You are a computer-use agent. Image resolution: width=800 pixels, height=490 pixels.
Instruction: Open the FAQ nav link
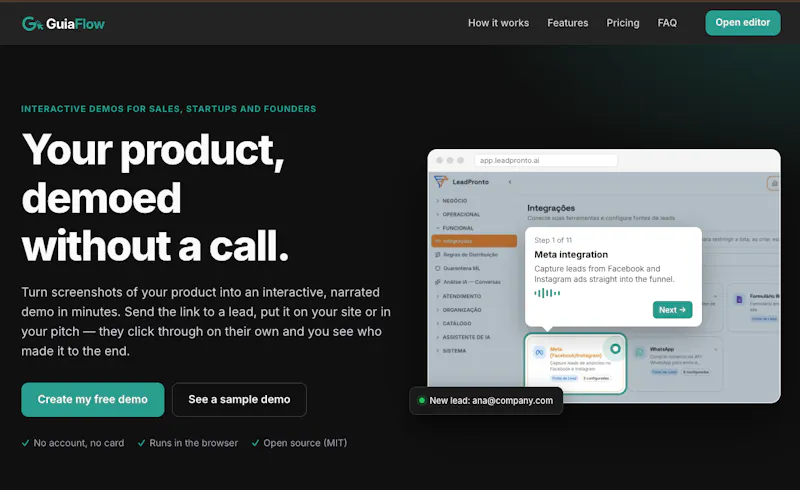tap(667, 23)
